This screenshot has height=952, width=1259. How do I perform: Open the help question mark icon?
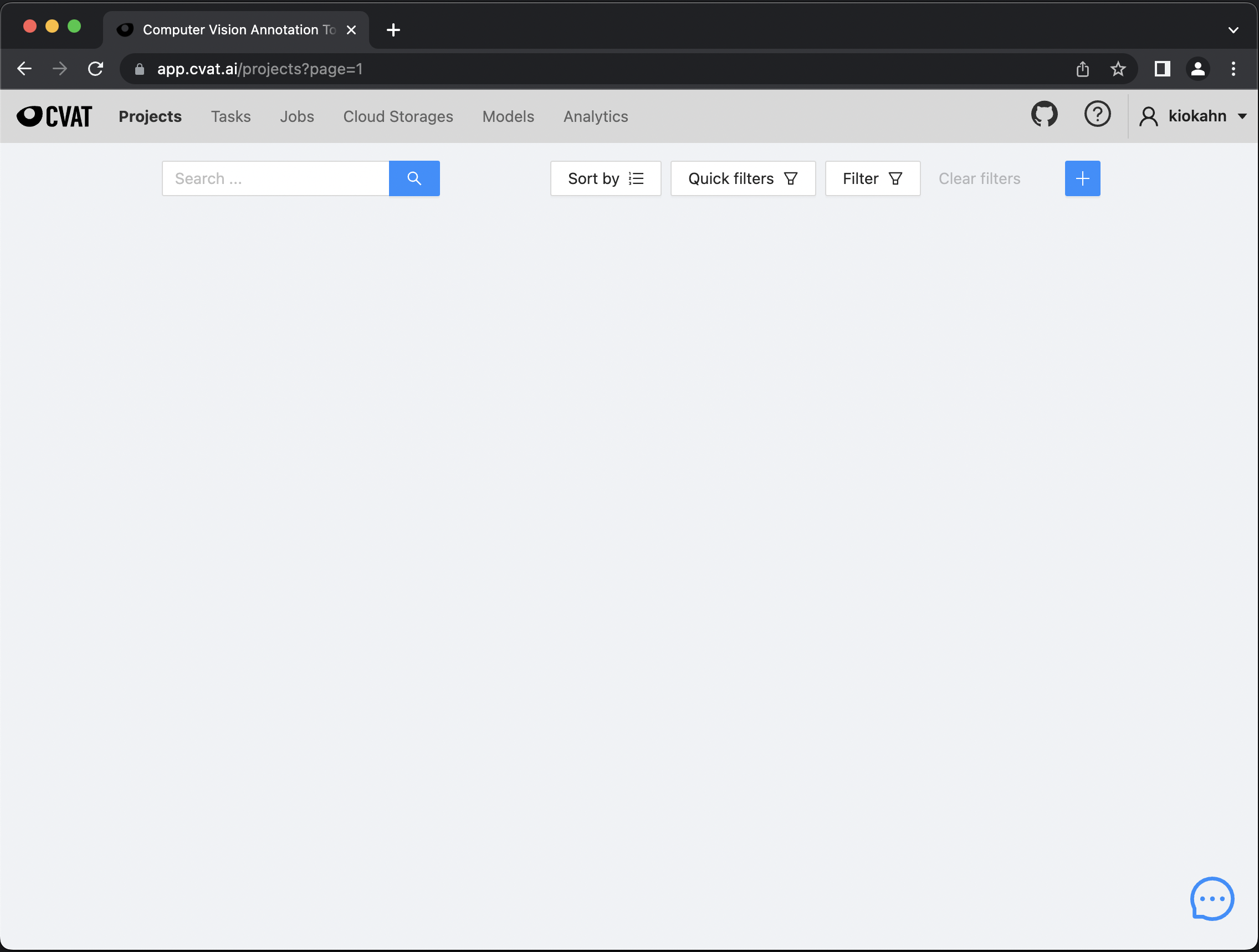pyautogui.click(x=1097, y=115)
